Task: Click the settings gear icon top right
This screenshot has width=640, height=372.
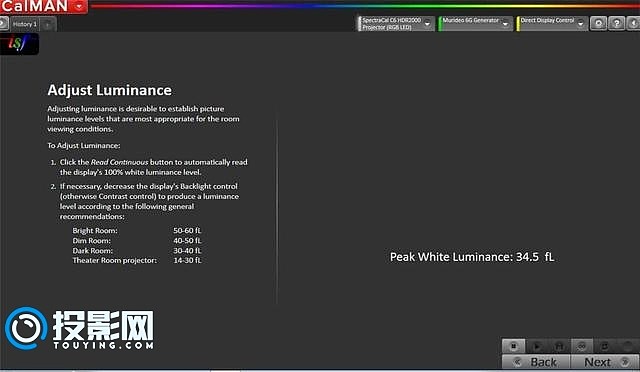Action: coord(598,23)
